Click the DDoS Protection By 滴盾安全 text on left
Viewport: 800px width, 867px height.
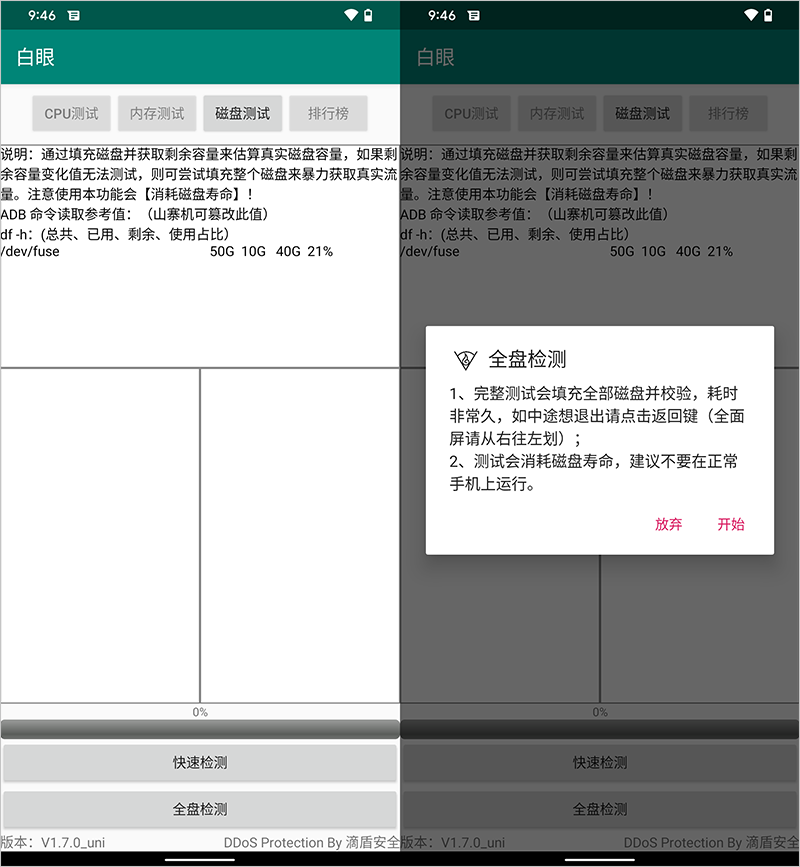click(311, 842)
